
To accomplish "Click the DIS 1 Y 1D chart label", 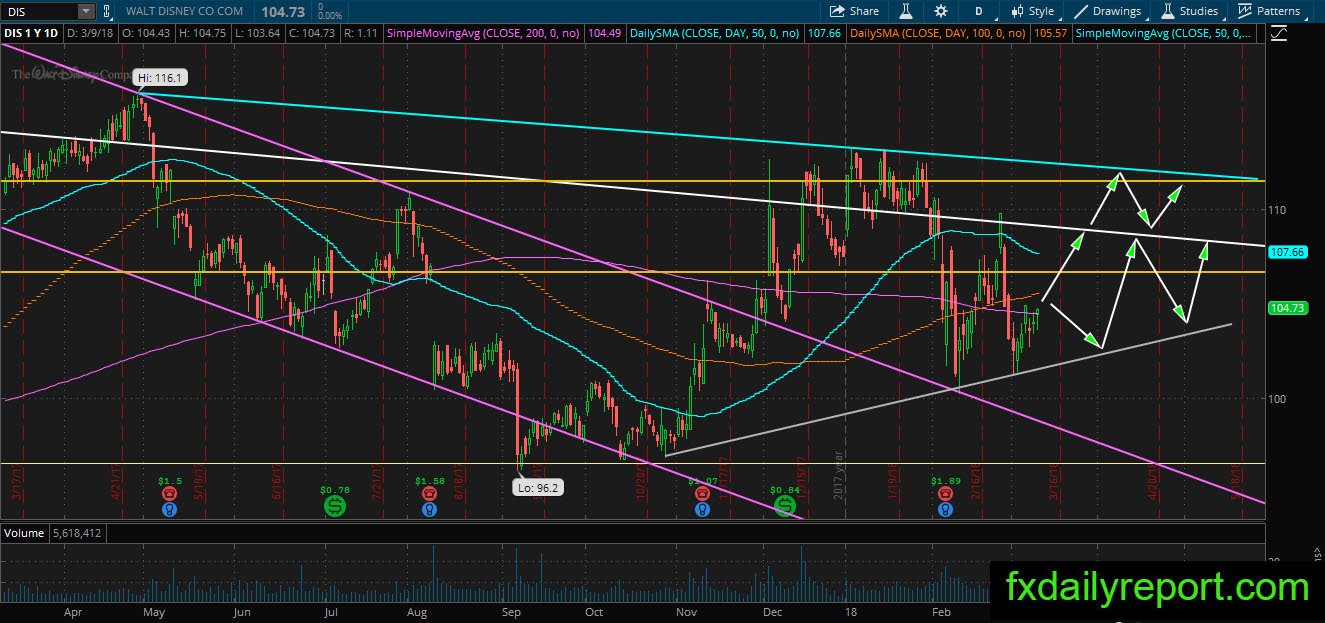I will pyautogui.click(x=31, y=33).
